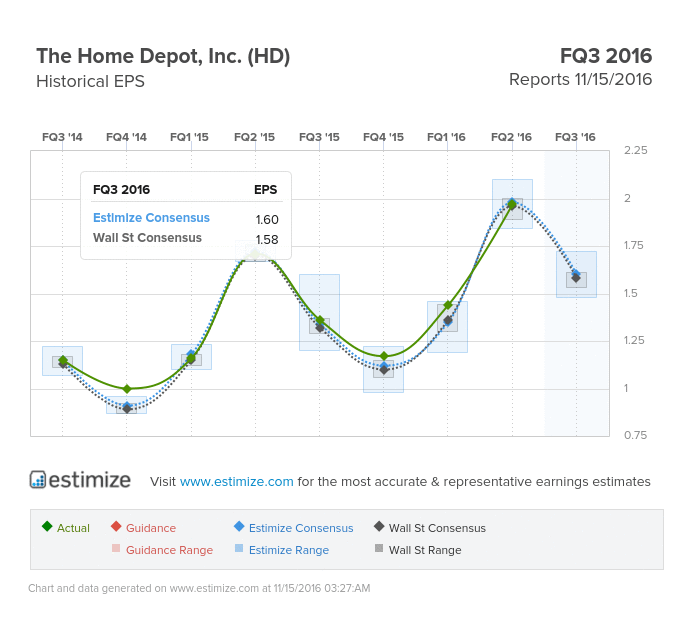
Task: Click the pink Guidance Range swatch
Action: (x=116, y=548)
